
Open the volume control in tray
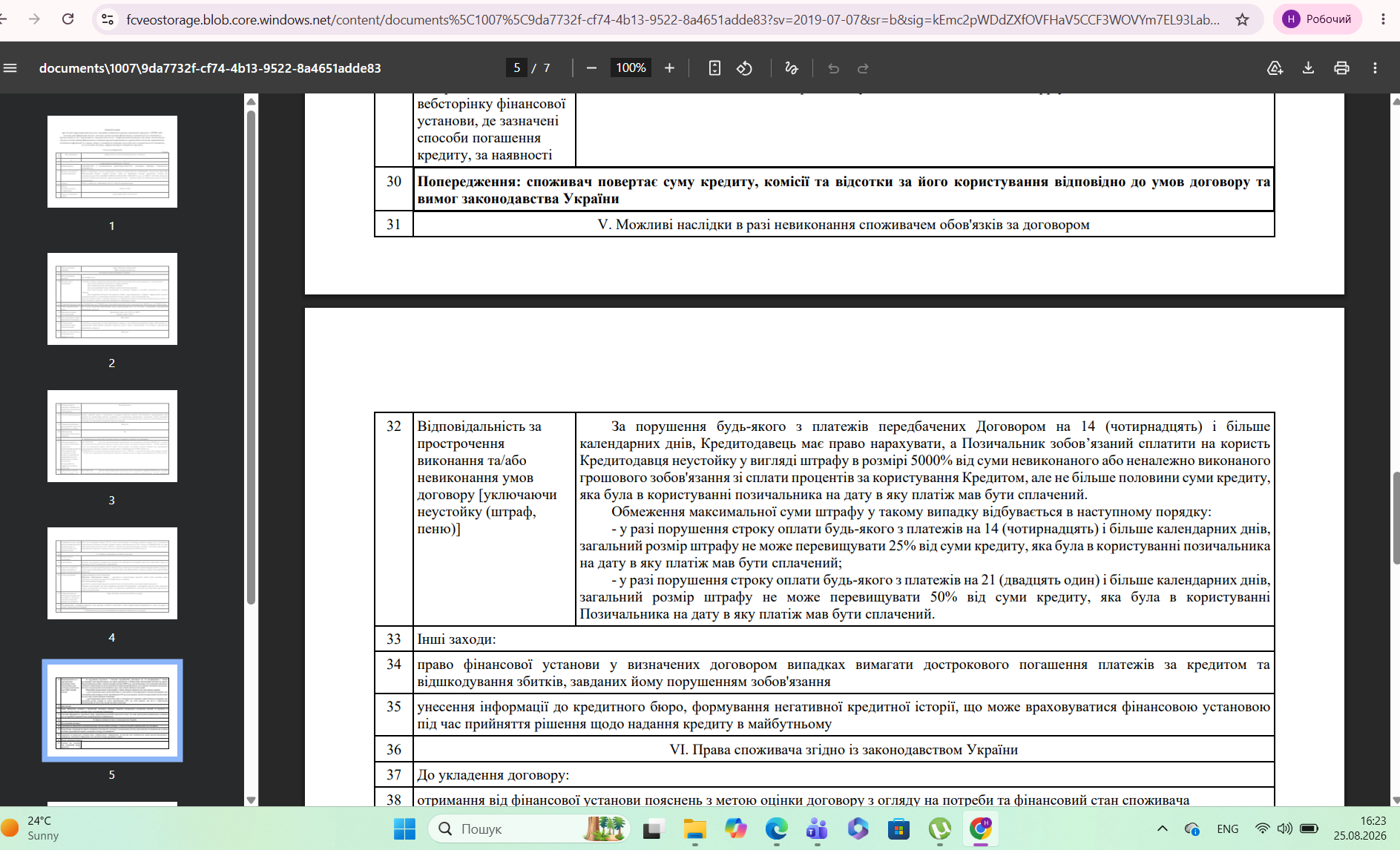point(1285,828)
